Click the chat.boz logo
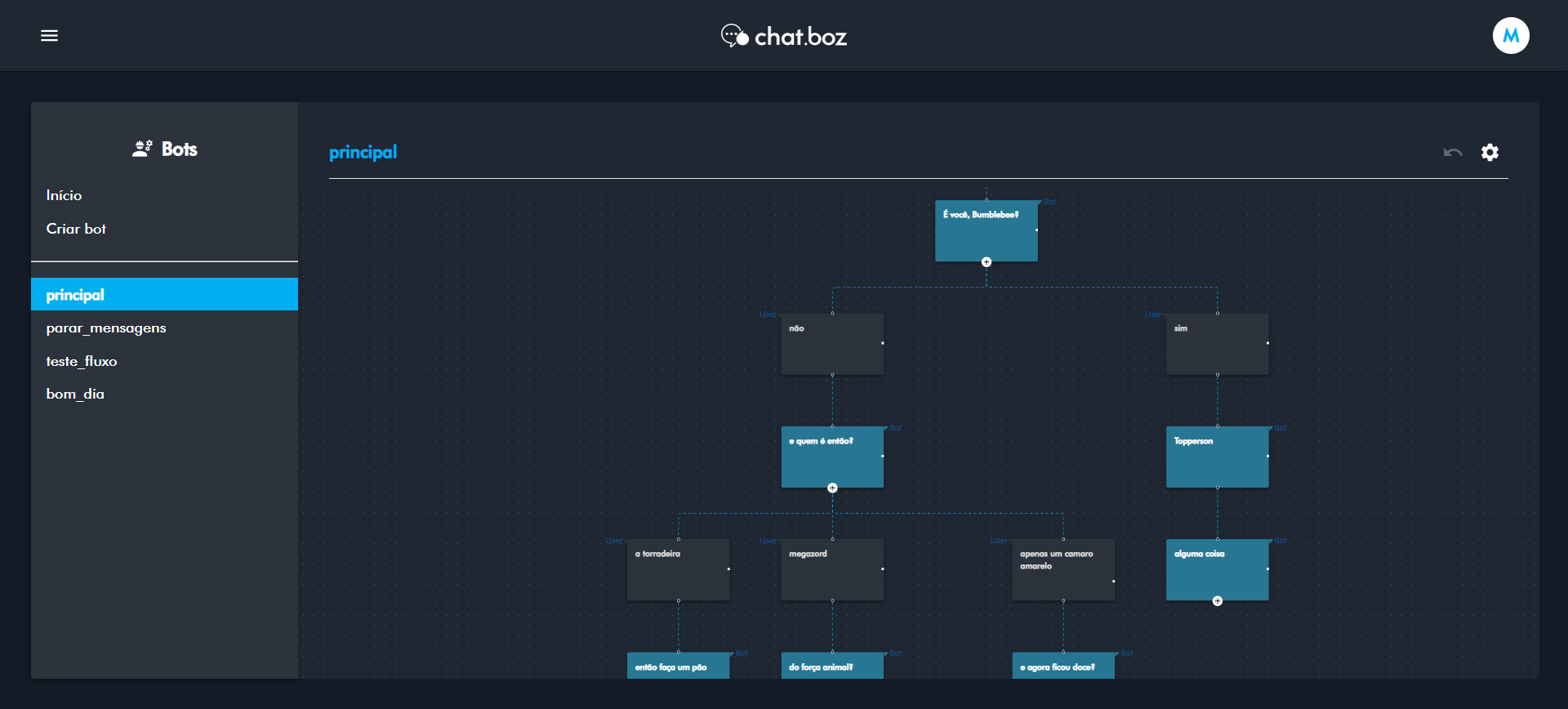The width and height of the screenshot is (1568, 709). [x=784, y=36]
